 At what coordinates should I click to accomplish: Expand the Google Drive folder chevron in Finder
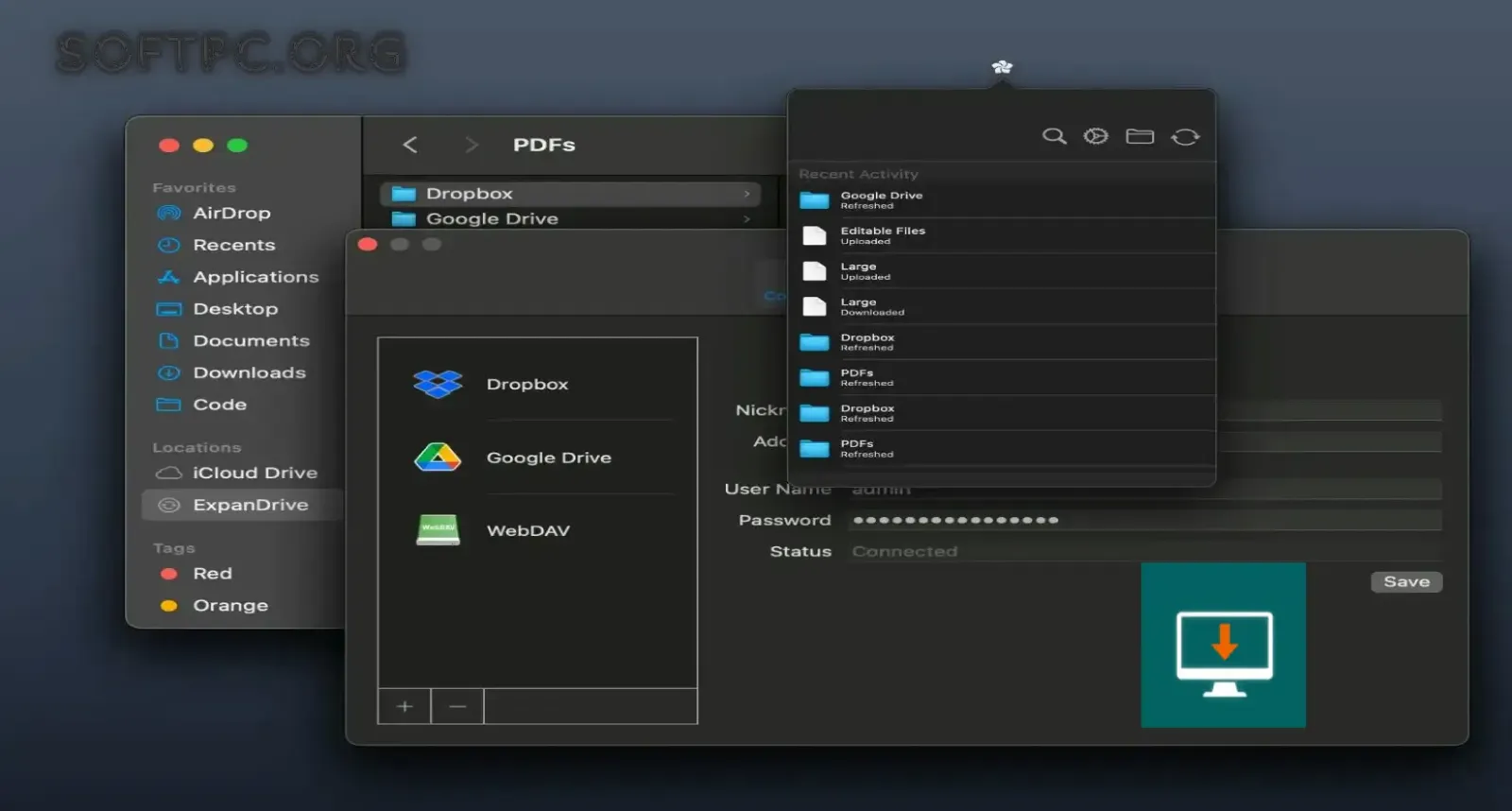click(747, 218)
